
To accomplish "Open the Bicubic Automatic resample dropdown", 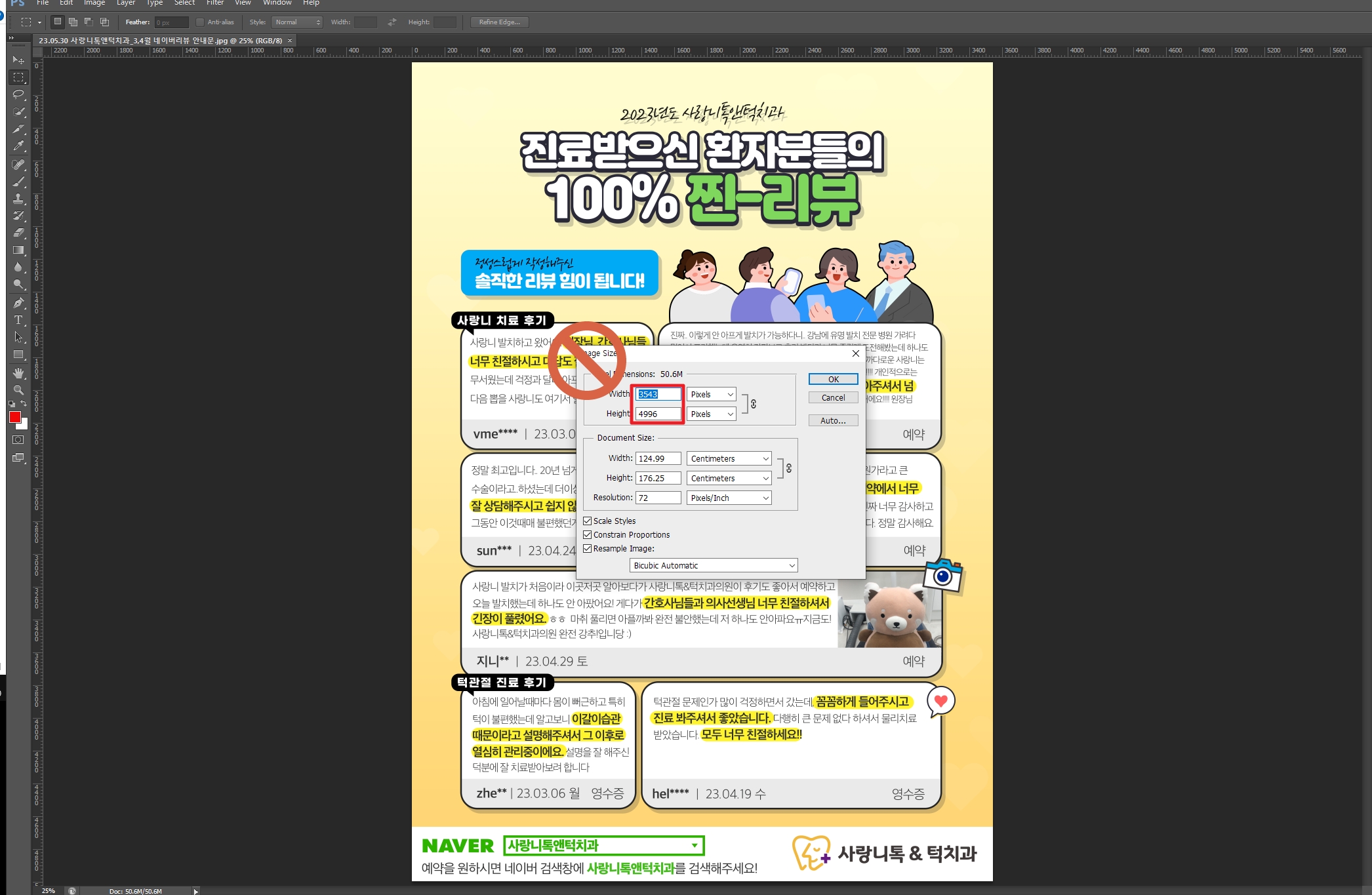I will [x=714, y=565].
